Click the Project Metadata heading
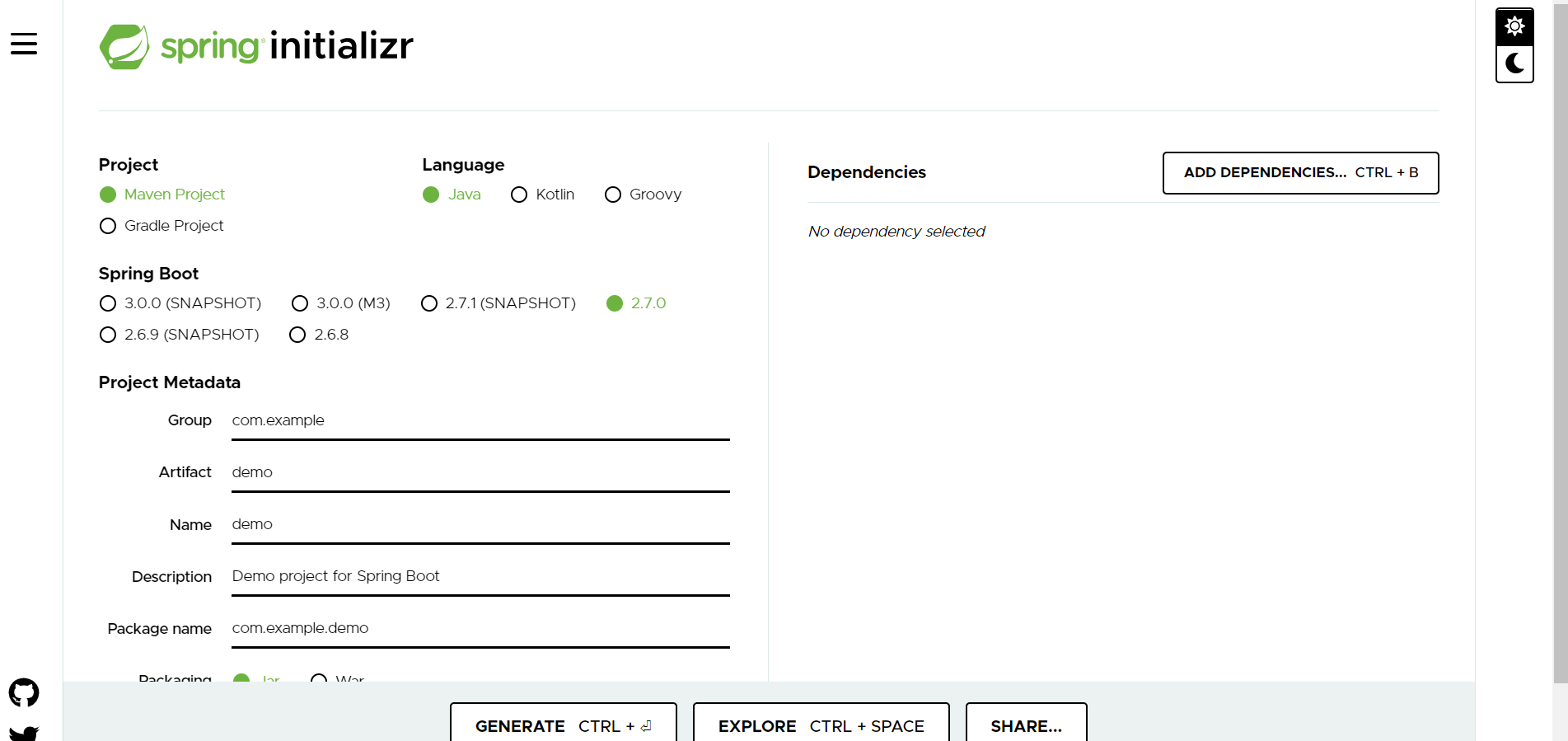The image size is (1568, 741). tap(170, 382)
